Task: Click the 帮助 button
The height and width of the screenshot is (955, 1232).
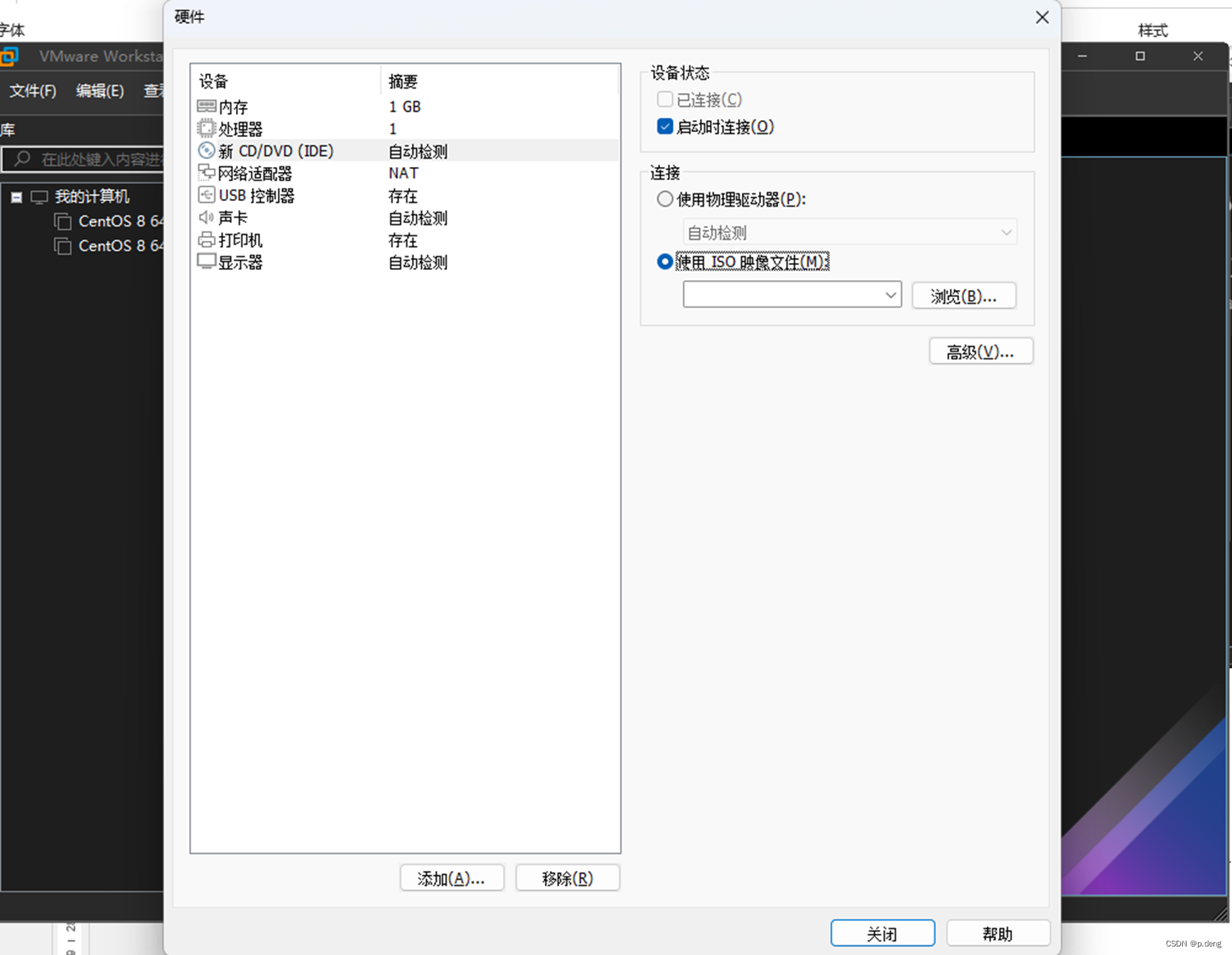Action: click(x=998, y=934)
